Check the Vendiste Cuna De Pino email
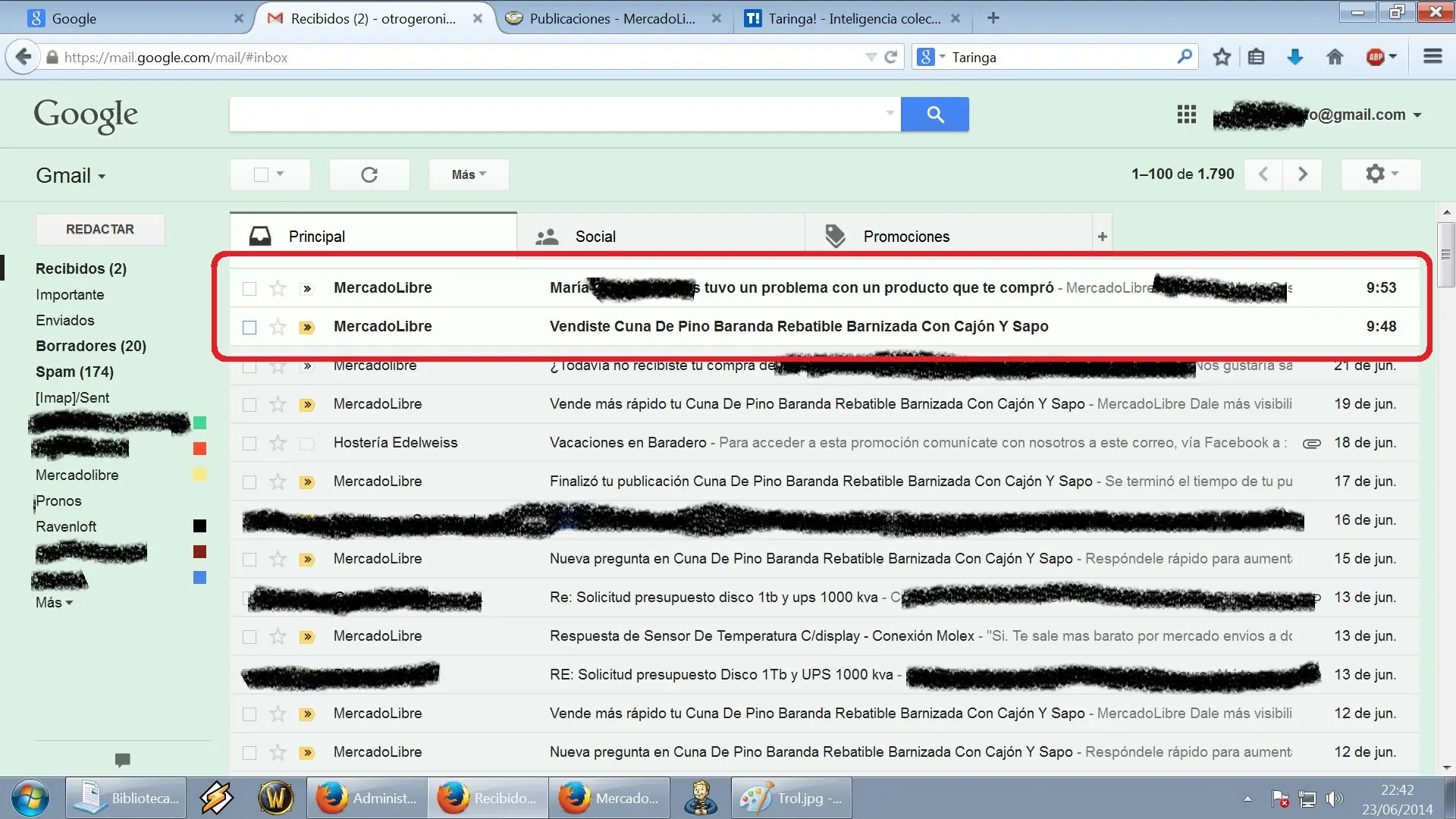This screenshot has width=1456, height=819. coord(249,328)
